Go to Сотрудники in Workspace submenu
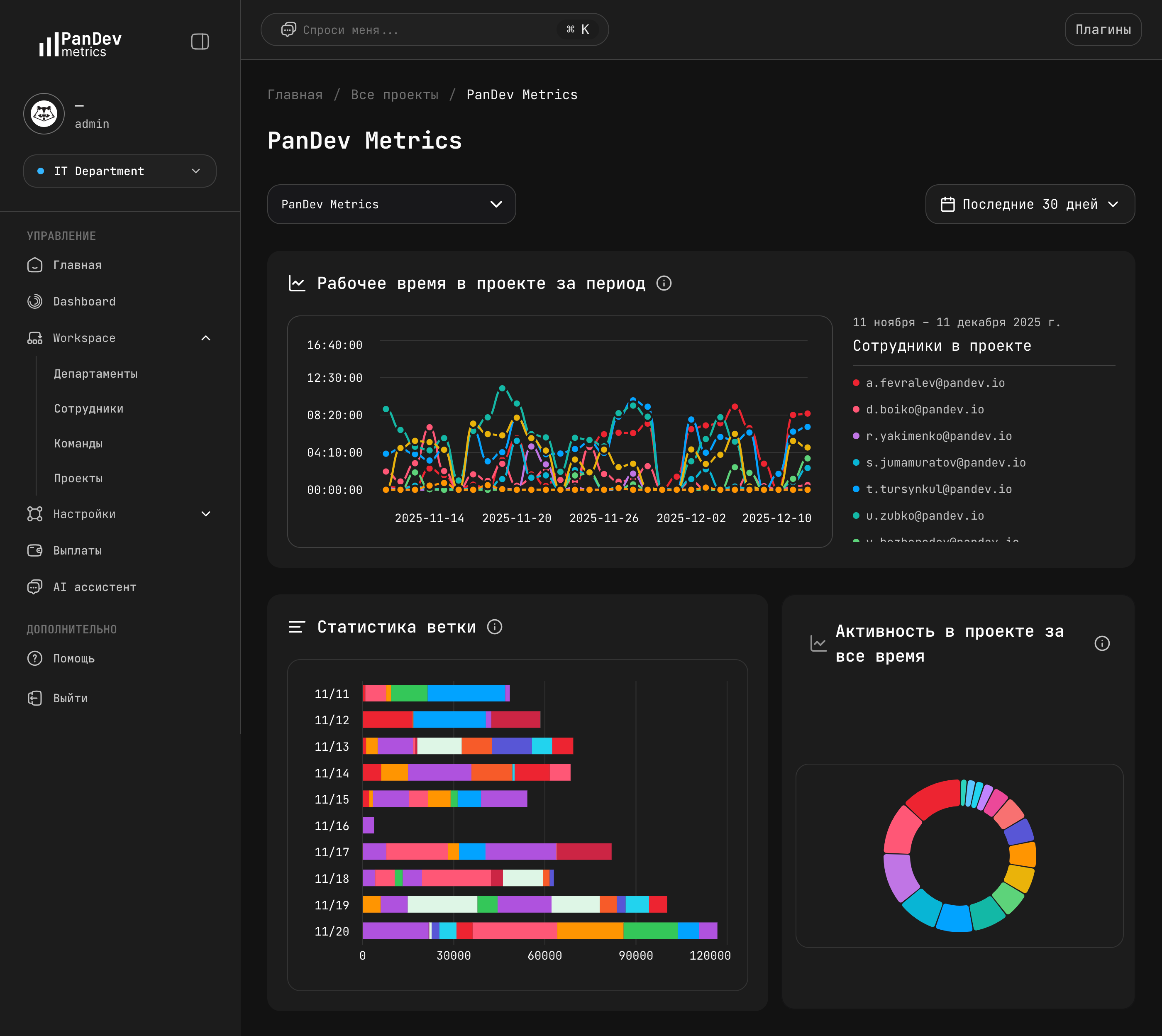 click(88, 408)
